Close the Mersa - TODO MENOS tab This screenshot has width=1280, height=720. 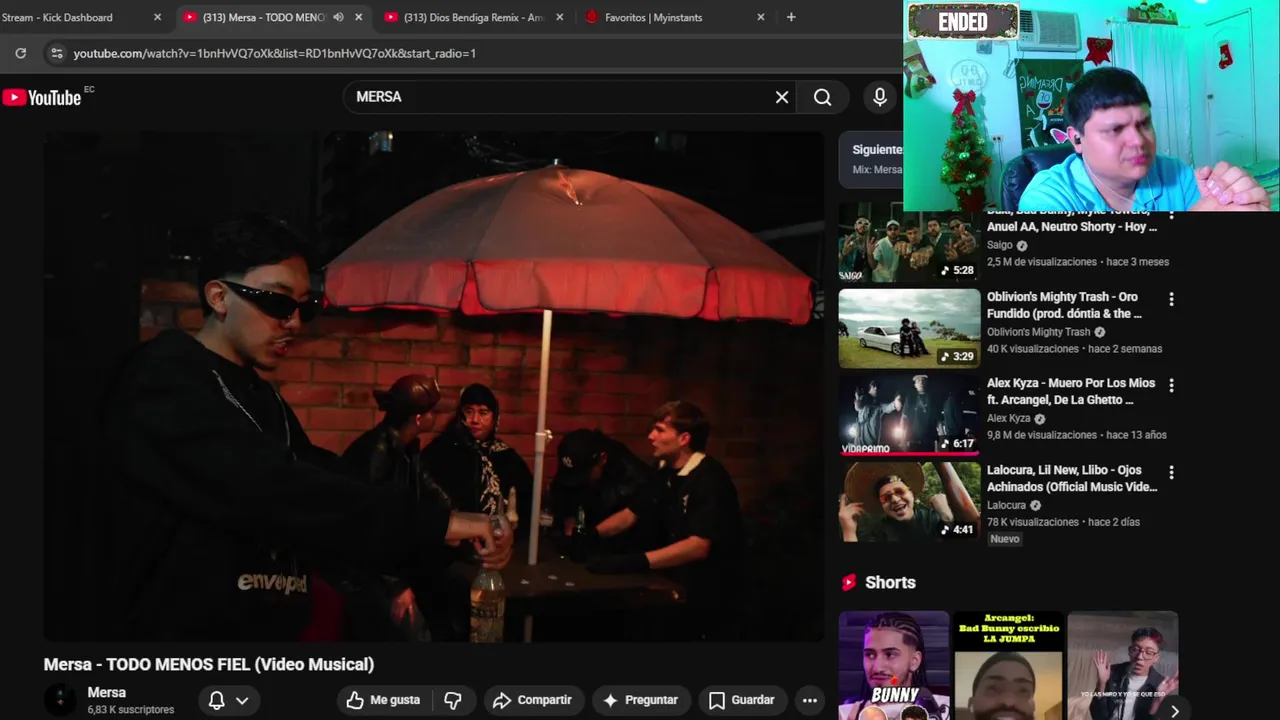[x=359, y=17]
